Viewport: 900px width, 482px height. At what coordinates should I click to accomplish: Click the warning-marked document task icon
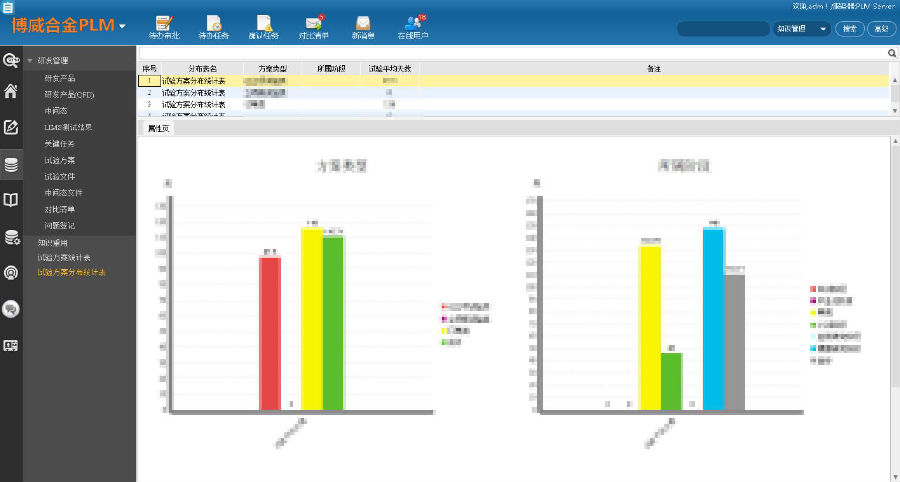pyautogui.click(x=263, y=26)
